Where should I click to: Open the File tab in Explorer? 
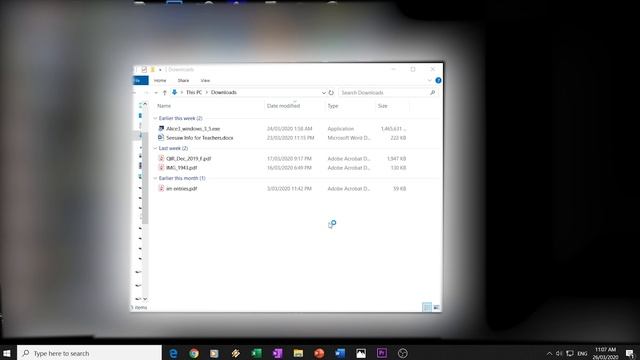pyautogui.click(x=140, y=80)
